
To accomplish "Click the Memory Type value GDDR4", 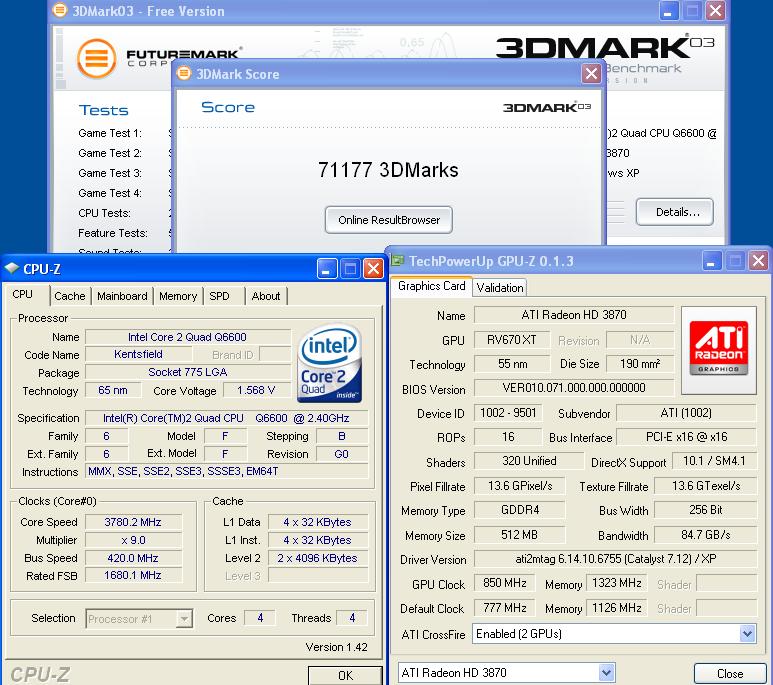I will tap(520, 509).
